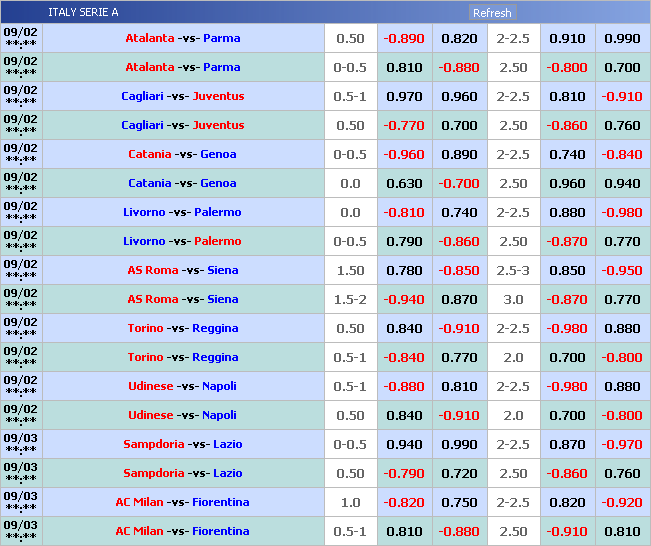This screenshot has width=651, height=546.
Task: Pick the -0.890 odds for Atalanta
Action: tap(404, 39)
